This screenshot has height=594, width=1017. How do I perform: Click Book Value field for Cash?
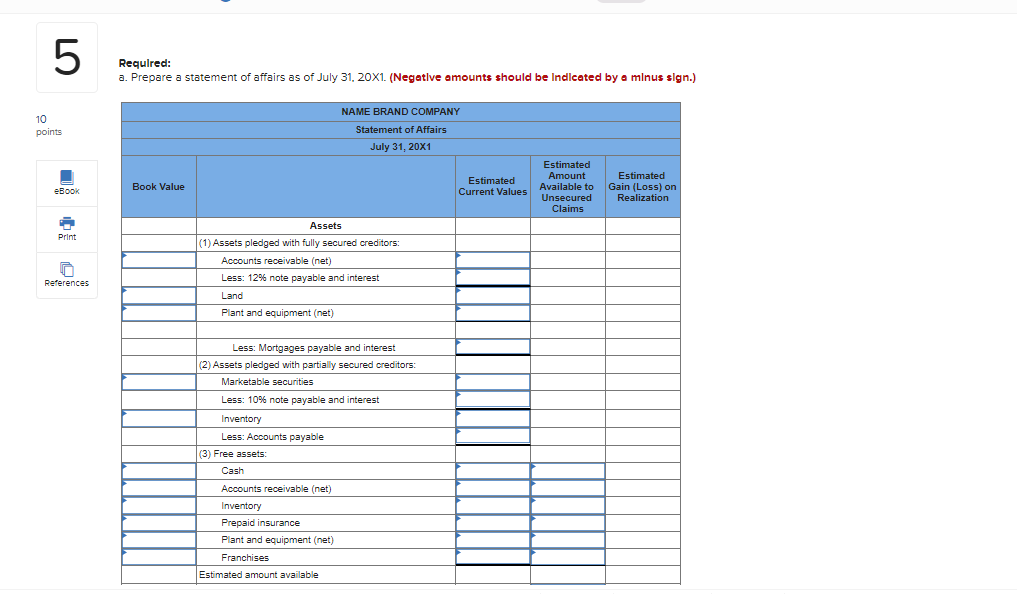pos(159,471)
